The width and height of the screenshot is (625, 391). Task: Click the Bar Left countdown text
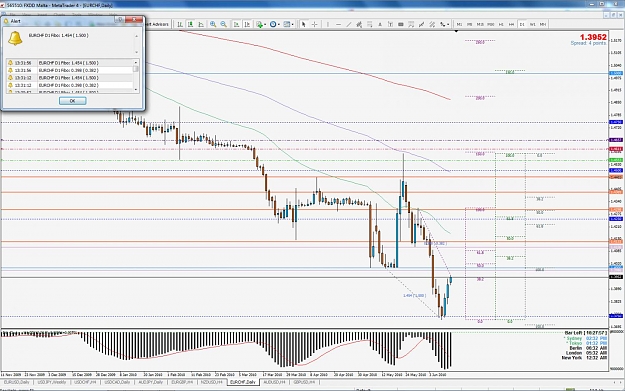pyautogui.click(x=586, y=333)
